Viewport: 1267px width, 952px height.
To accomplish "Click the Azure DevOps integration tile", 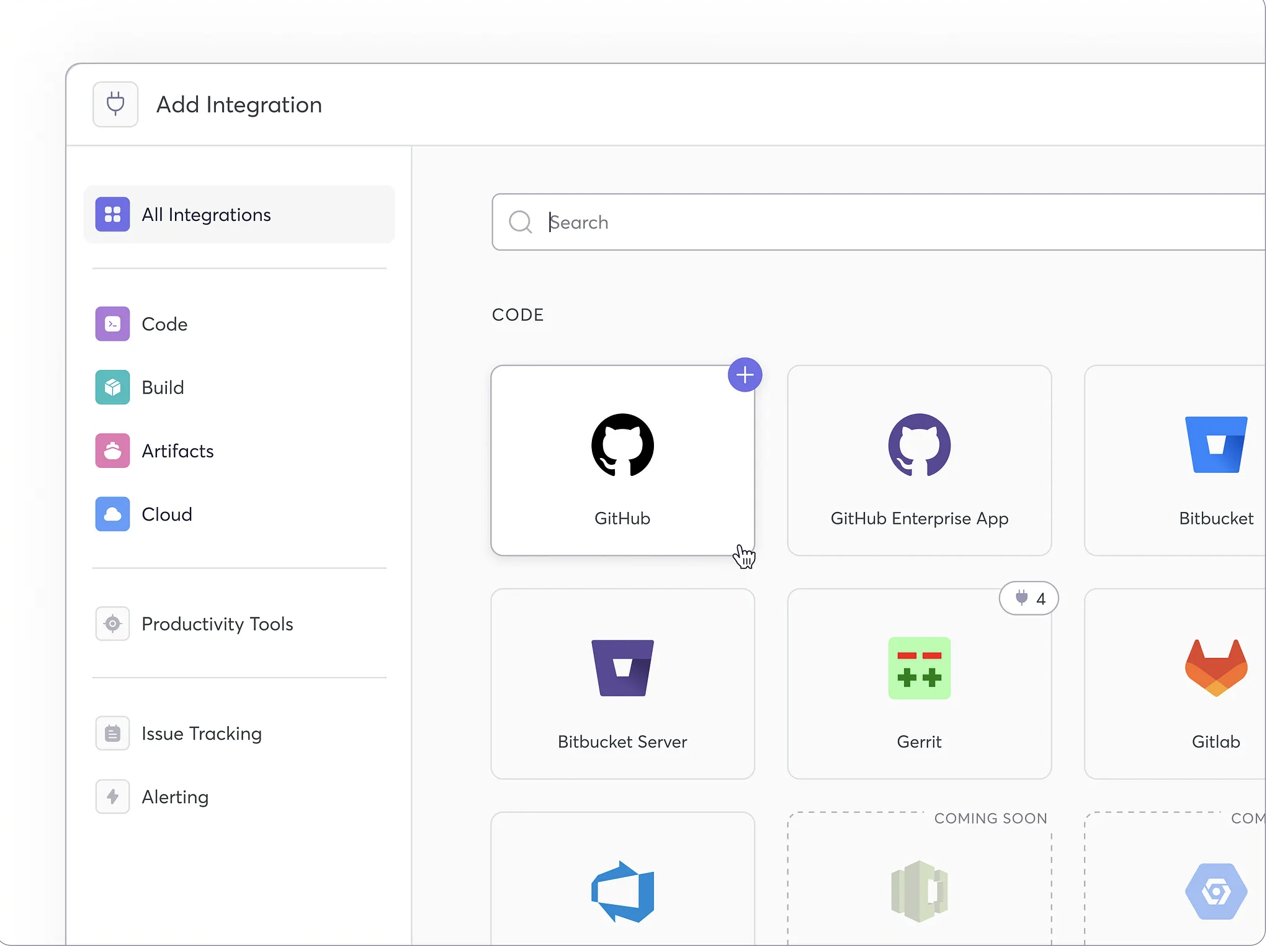I will (622, 887).
